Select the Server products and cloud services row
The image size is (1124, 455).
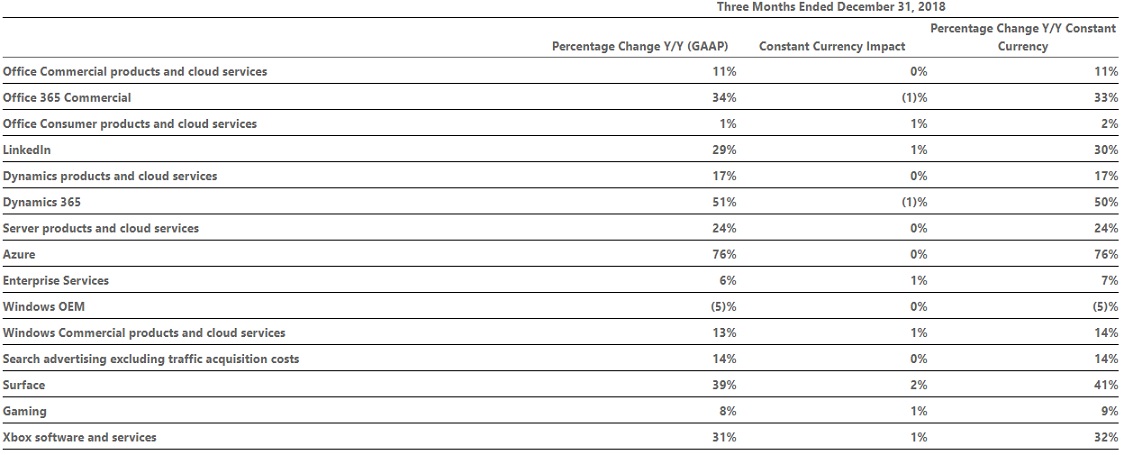(562, 229)
